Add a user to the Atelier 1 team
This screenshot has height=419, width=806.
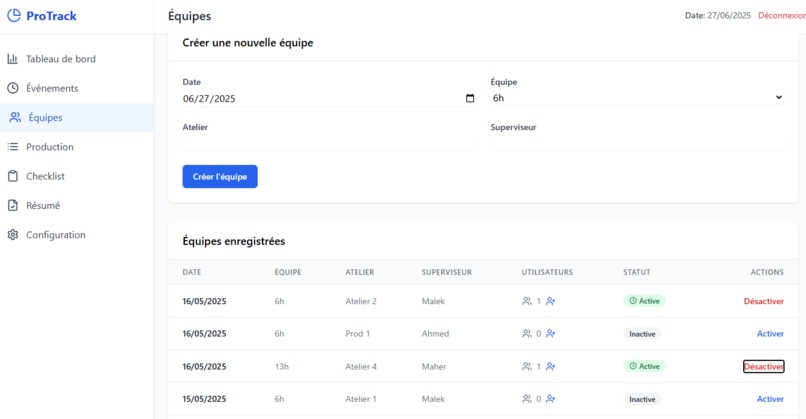551,398
